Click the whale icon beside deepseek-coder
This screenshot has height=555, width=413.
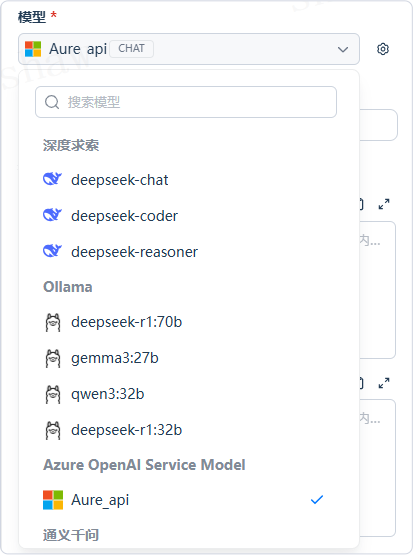[52, 215]
